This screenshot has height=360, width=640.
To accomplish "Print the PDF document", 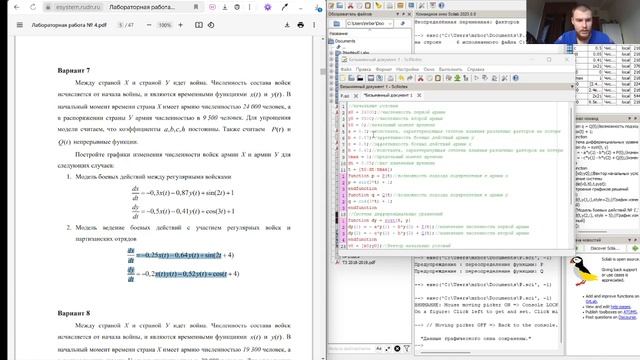I will 301,25.
